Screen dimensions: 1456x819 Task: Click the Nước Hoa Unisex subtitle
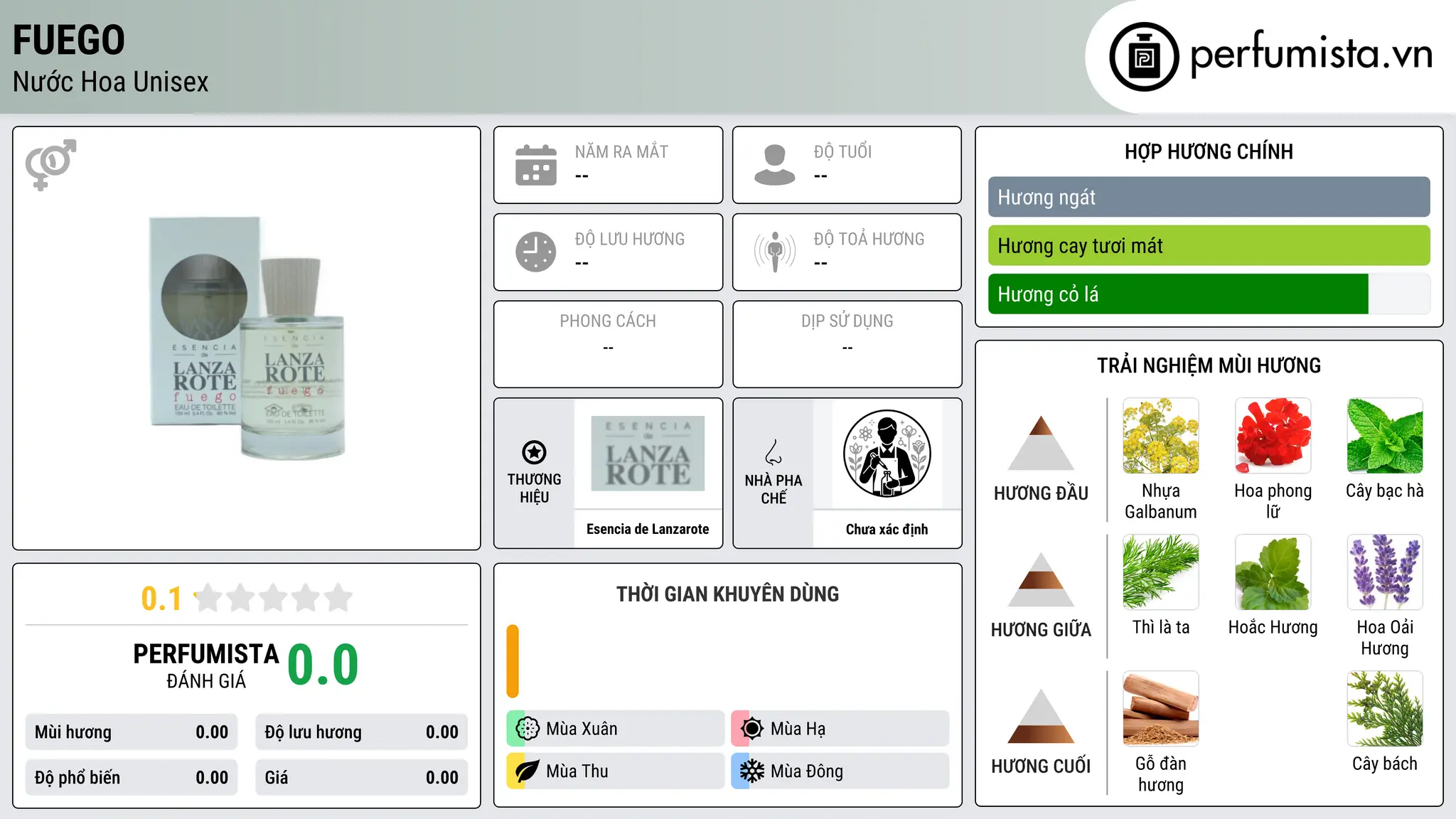111,82
